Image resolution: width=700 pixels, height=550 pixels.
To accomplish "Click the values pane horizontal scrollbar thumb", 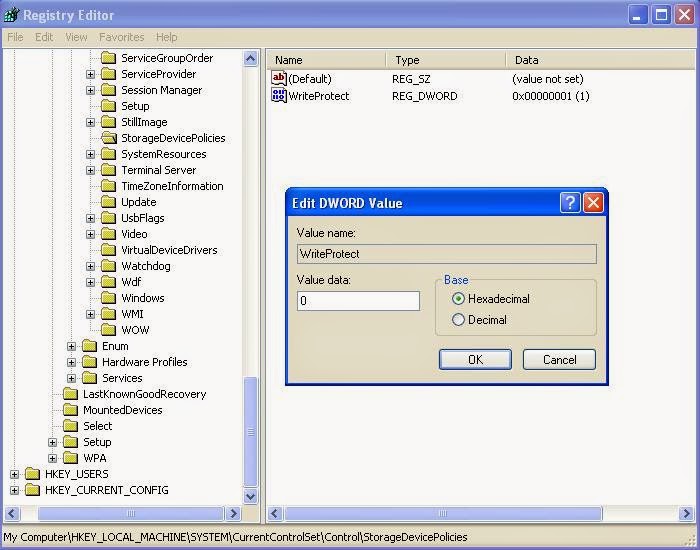I will click(443, 513).
